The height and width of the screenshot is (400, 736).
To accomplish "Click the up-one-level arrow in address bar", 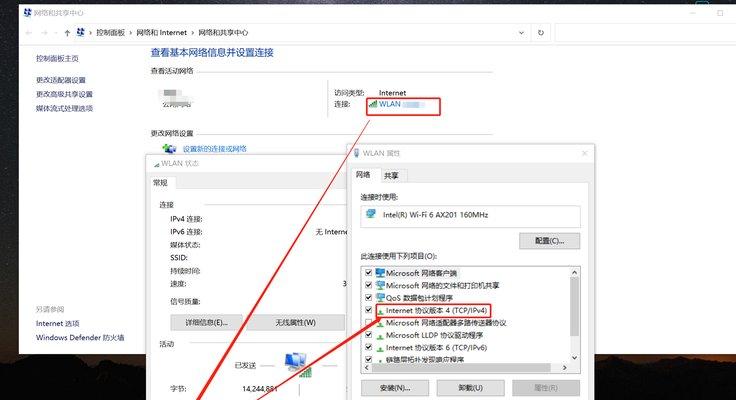I will (67, 32).
